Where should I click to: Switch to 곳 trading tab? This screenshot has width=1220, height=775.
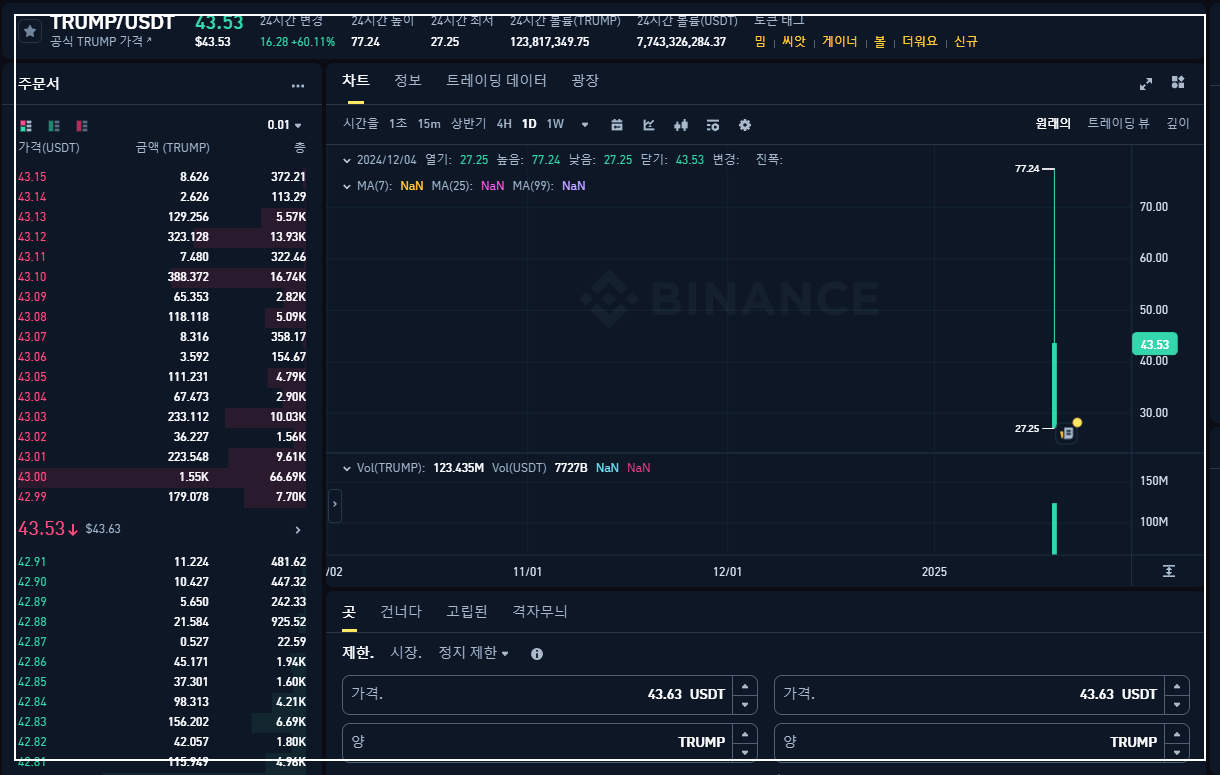[349, 612]
